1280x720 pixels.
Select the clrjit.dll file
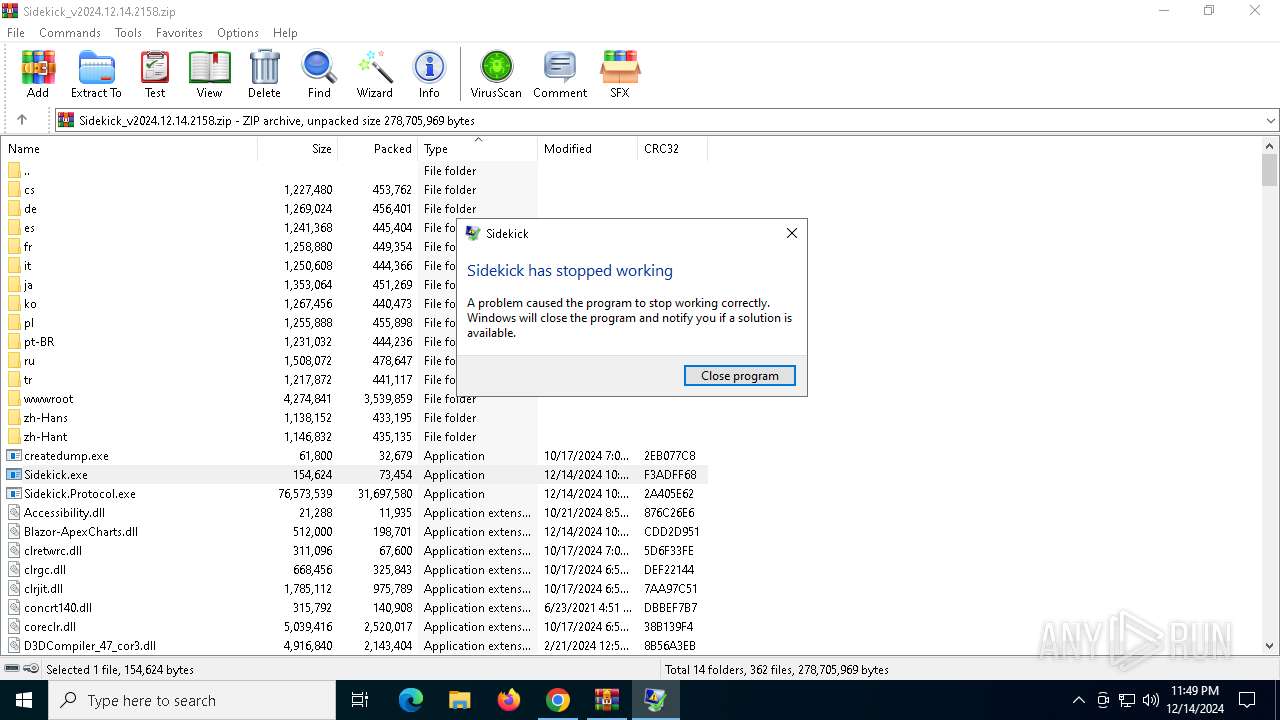355,588
